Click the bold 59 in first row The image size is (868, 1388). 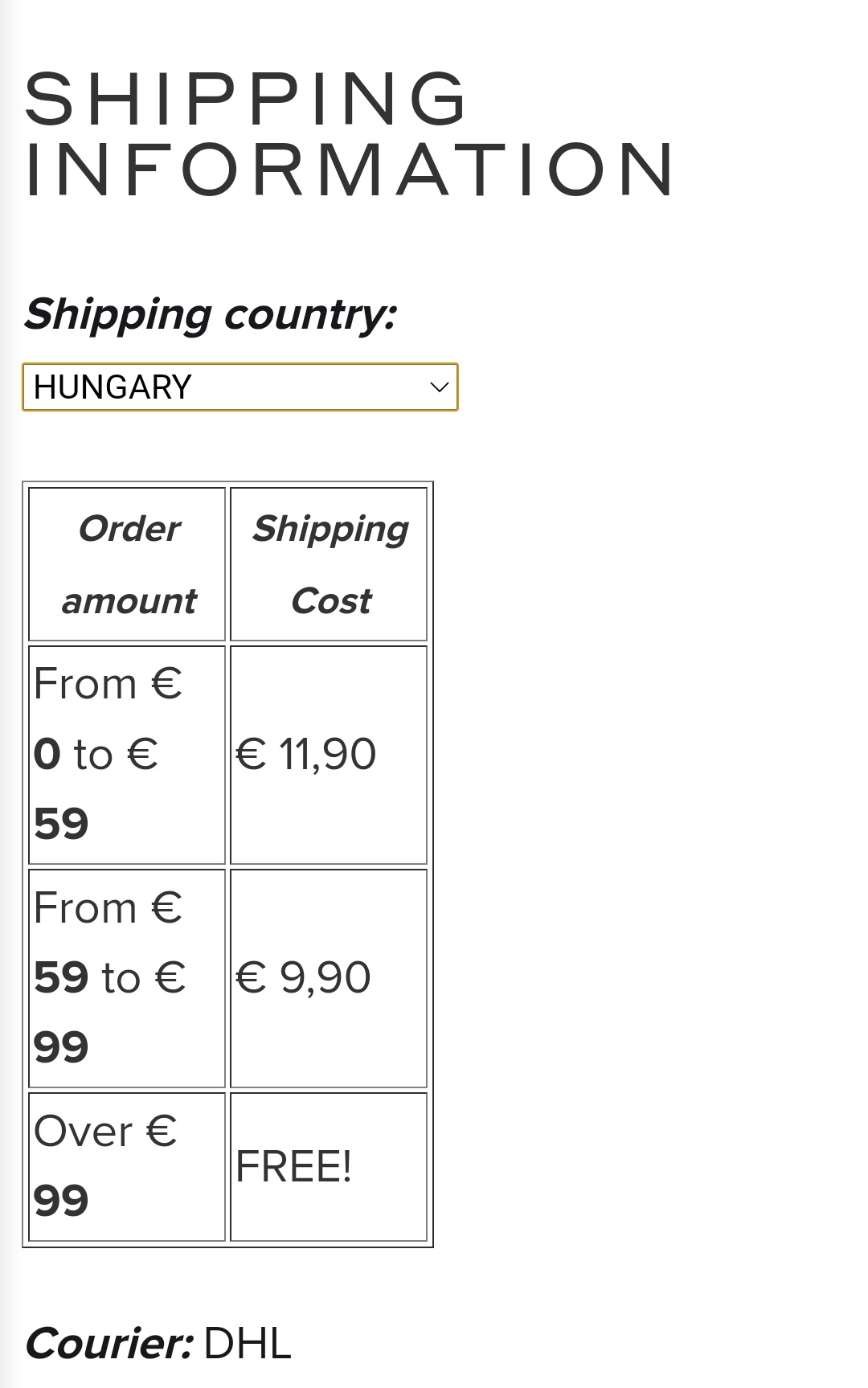pos(61,825)
